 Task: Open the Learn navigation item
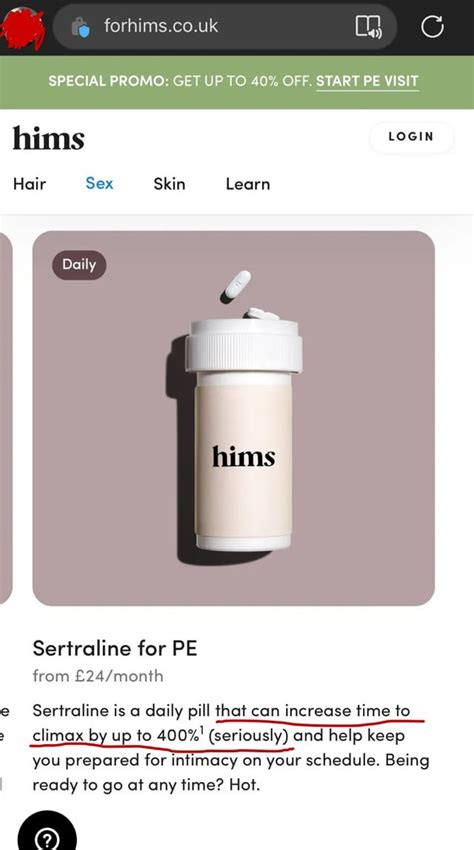[248, 184]
